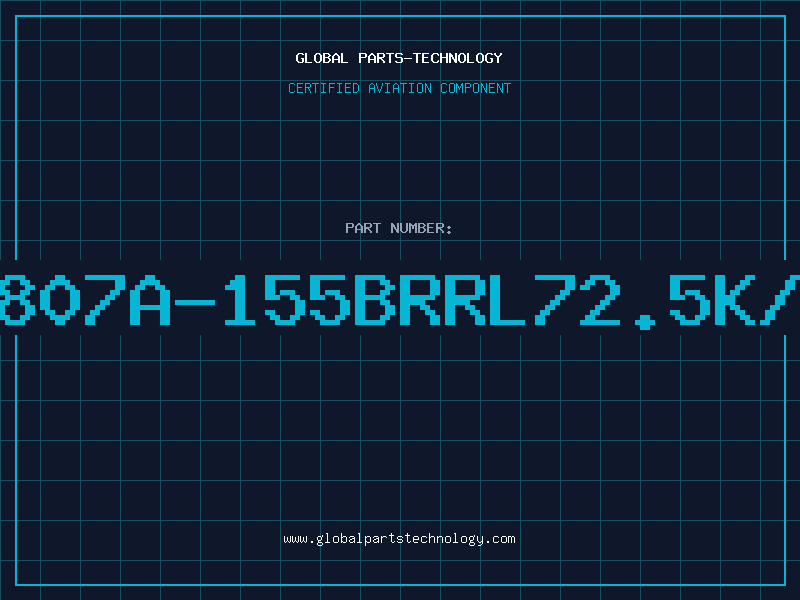800x600 pixels.
Task: Select the word CERTIFIED in the subtitle
Action: coord(324,88)
